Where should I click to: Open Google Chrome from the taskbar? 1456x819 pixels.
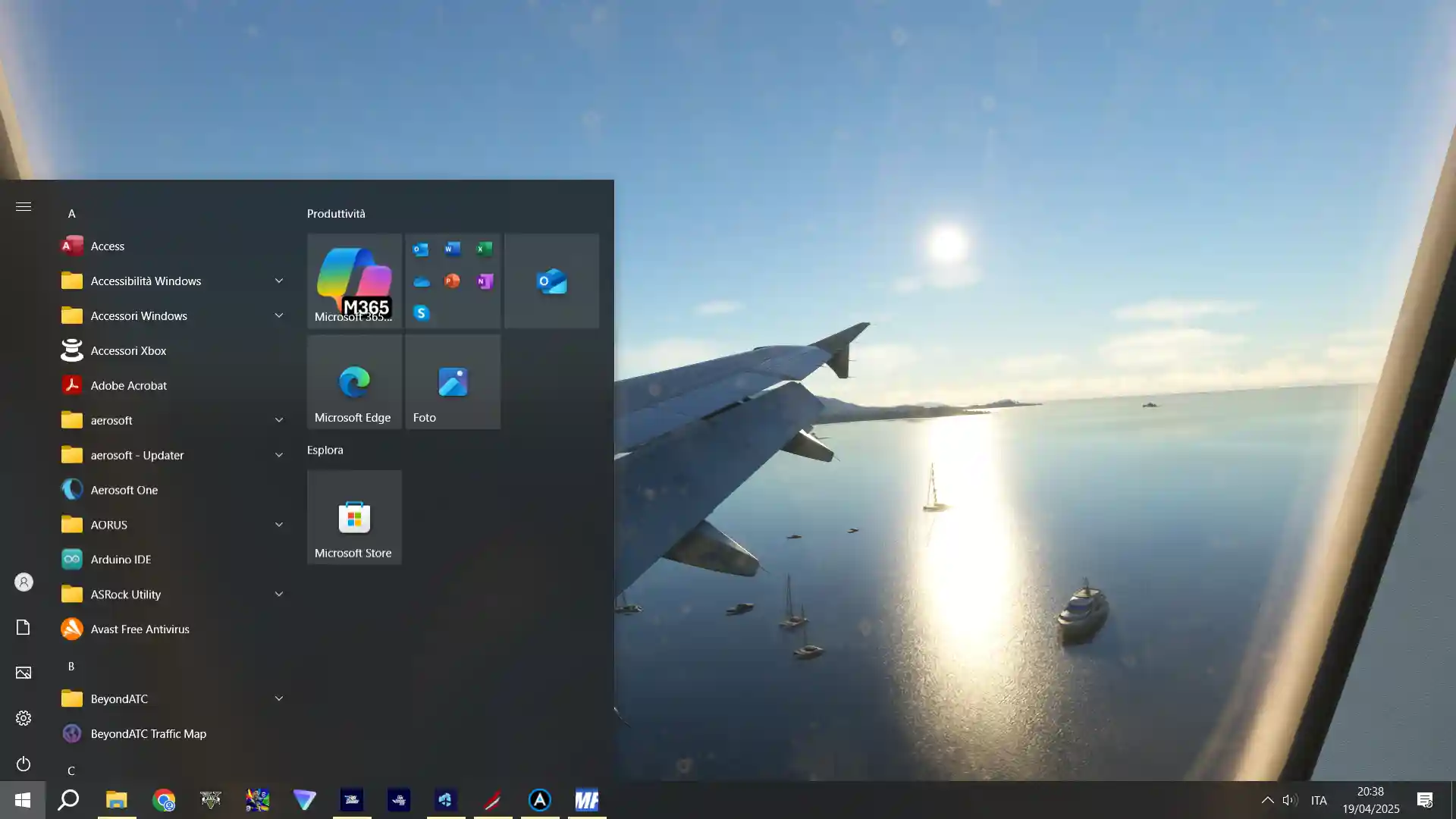[x=163, y=800]
